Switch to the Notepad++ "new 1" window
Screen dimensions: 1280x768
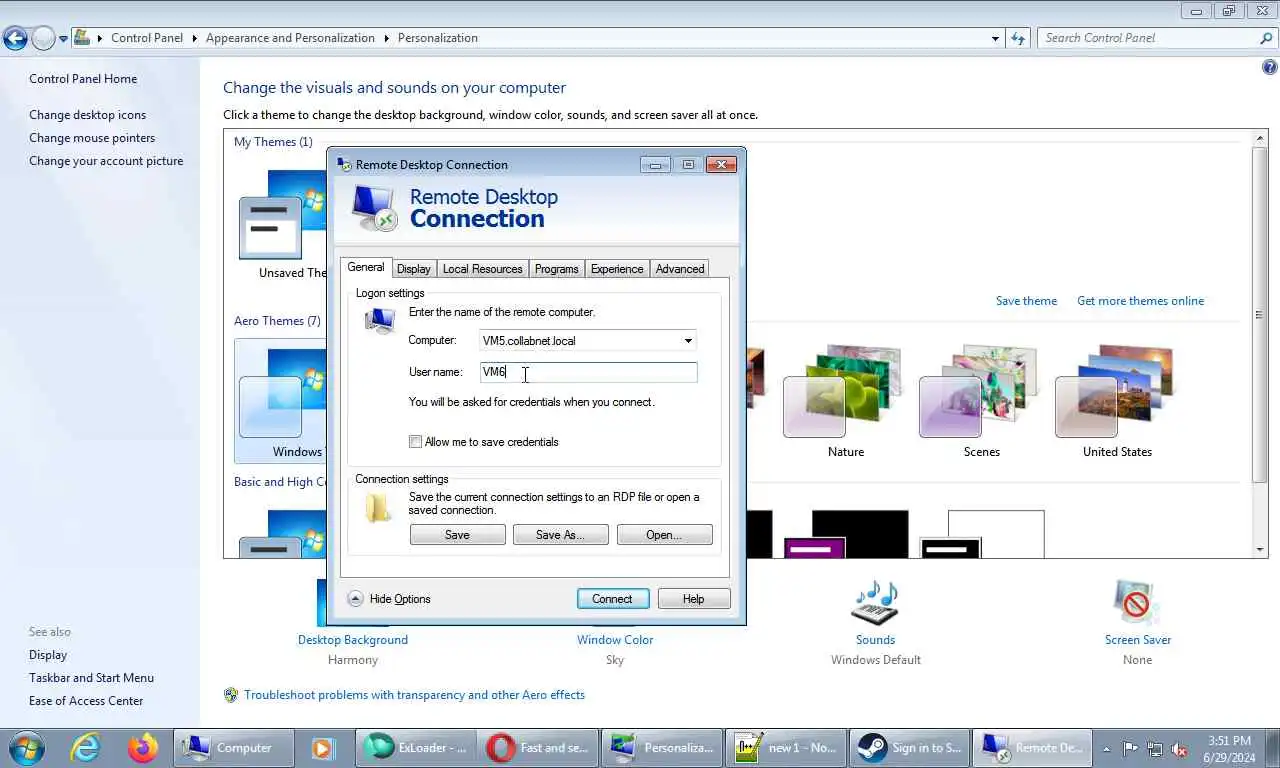click(x=785, y=747)
